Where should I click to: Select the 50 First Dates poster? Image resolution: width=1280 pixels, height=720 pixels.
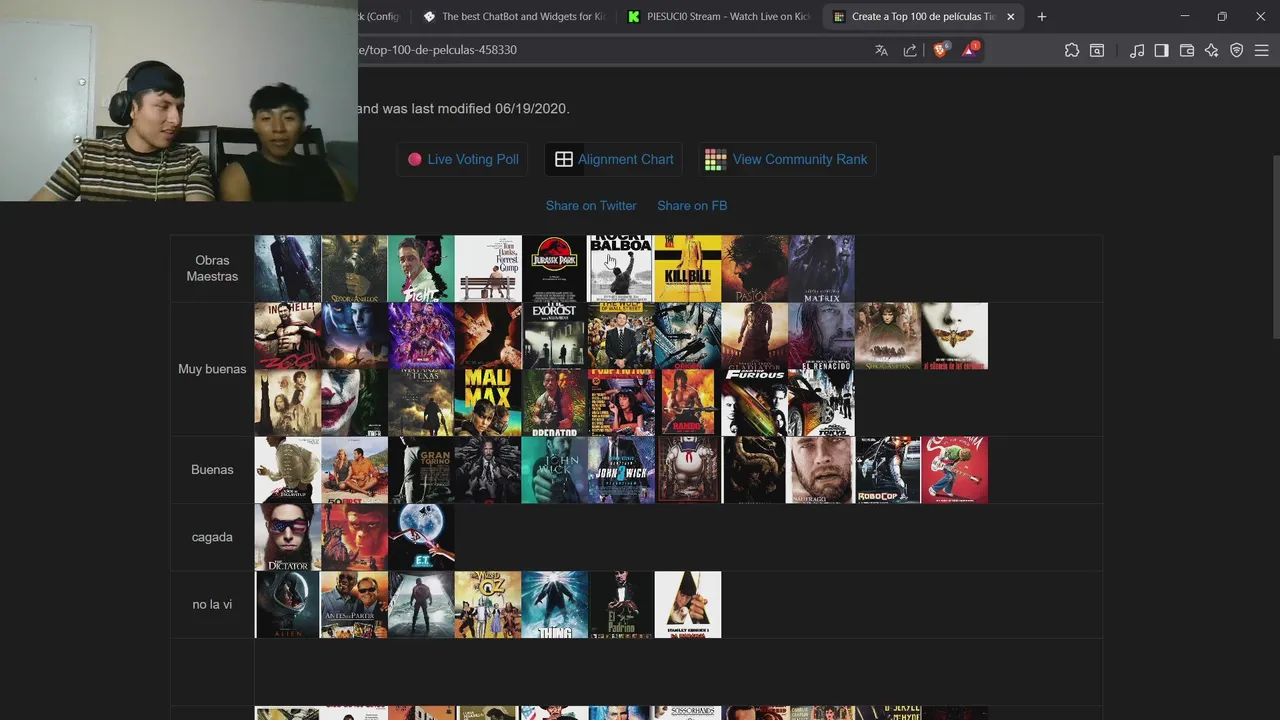[x=354, y=469]
